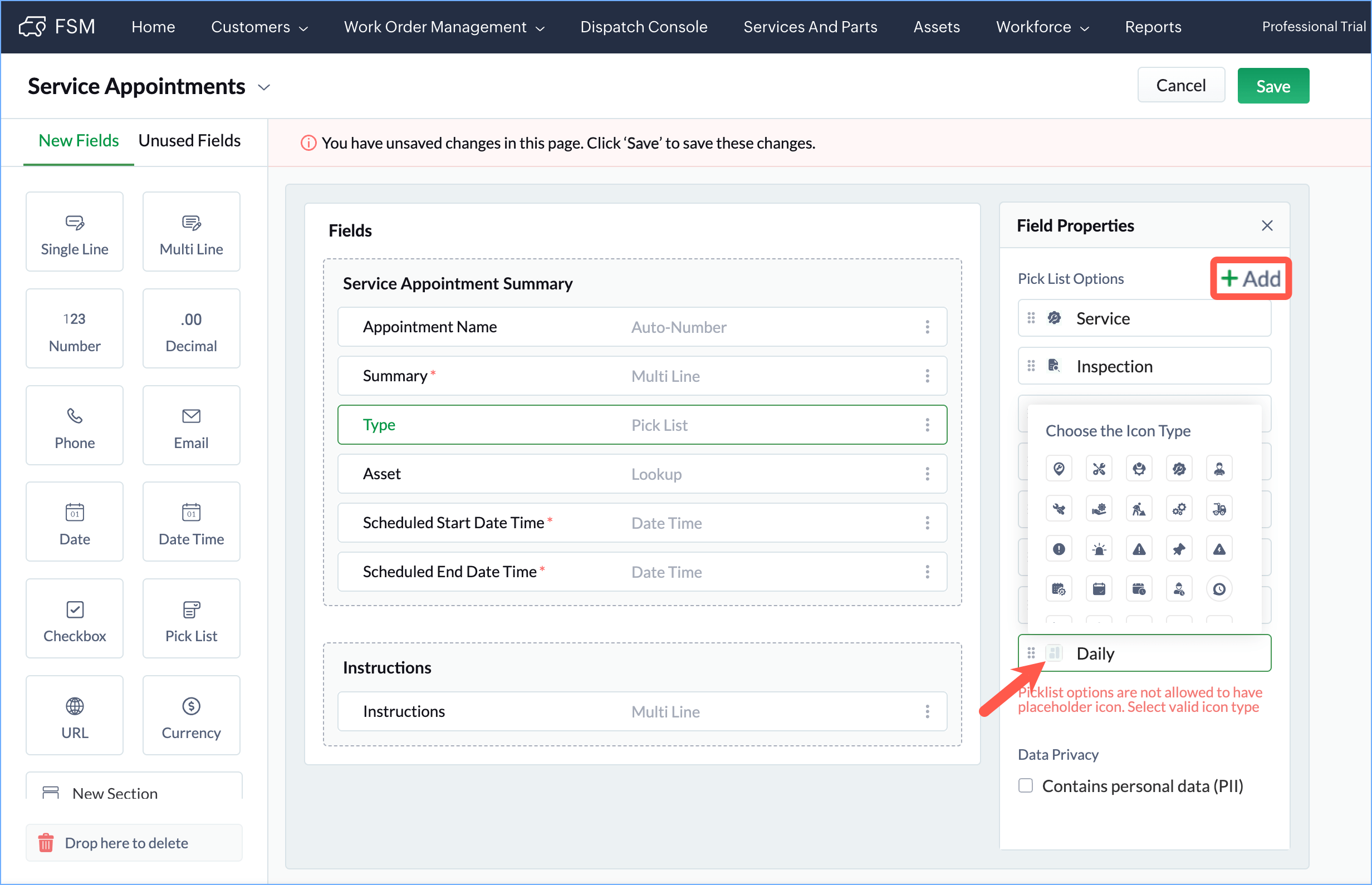Pick the clock icon type
This screenshot has height=885, width=1372.
pyautogui.click(x=1218, y=589)
